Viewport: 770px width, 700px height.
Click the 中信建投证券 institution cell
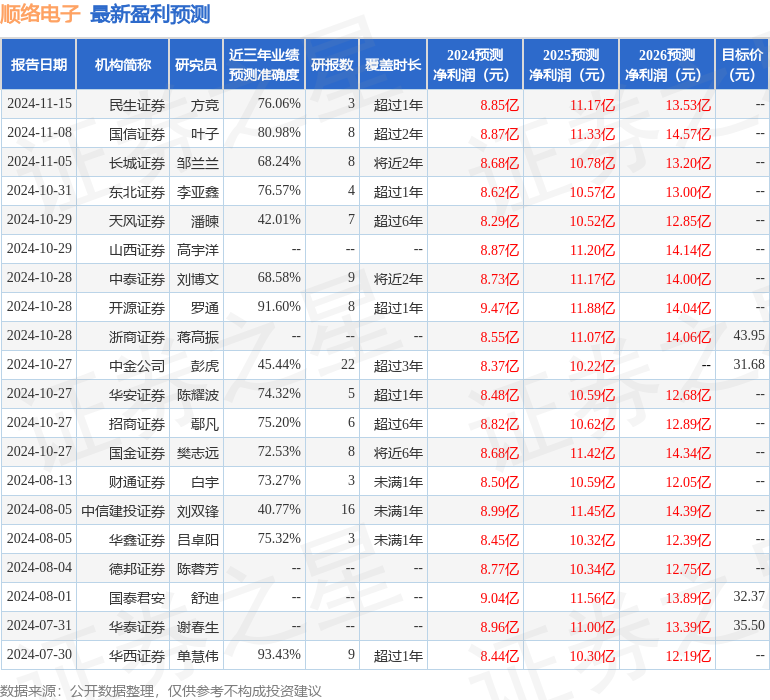coord(123,511)
